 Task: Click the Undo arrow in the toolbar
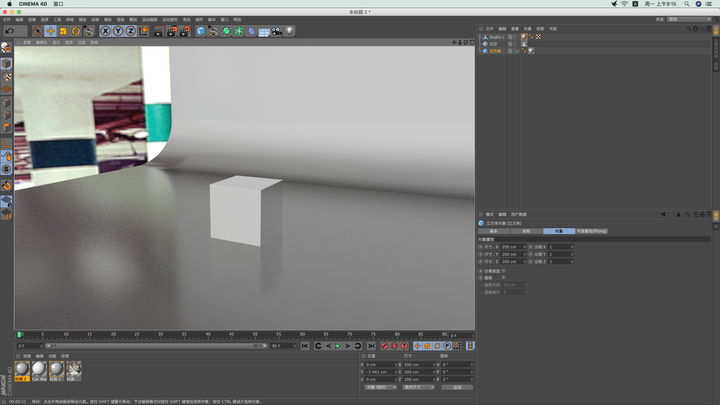[9, 31]
